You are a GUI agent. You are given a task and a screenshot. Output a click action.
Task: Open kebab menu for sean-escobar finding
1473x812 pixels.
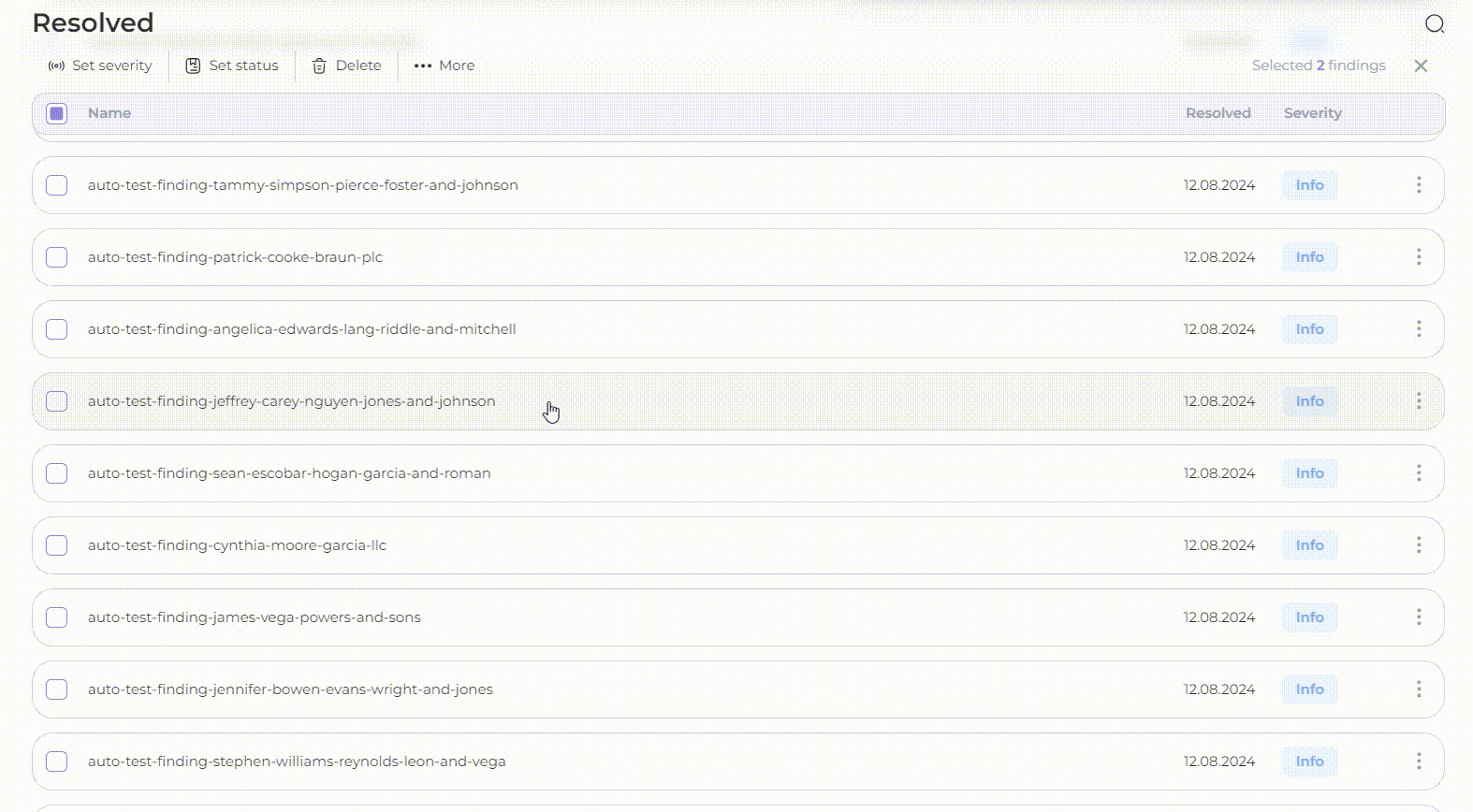(x=1419, y=473)
